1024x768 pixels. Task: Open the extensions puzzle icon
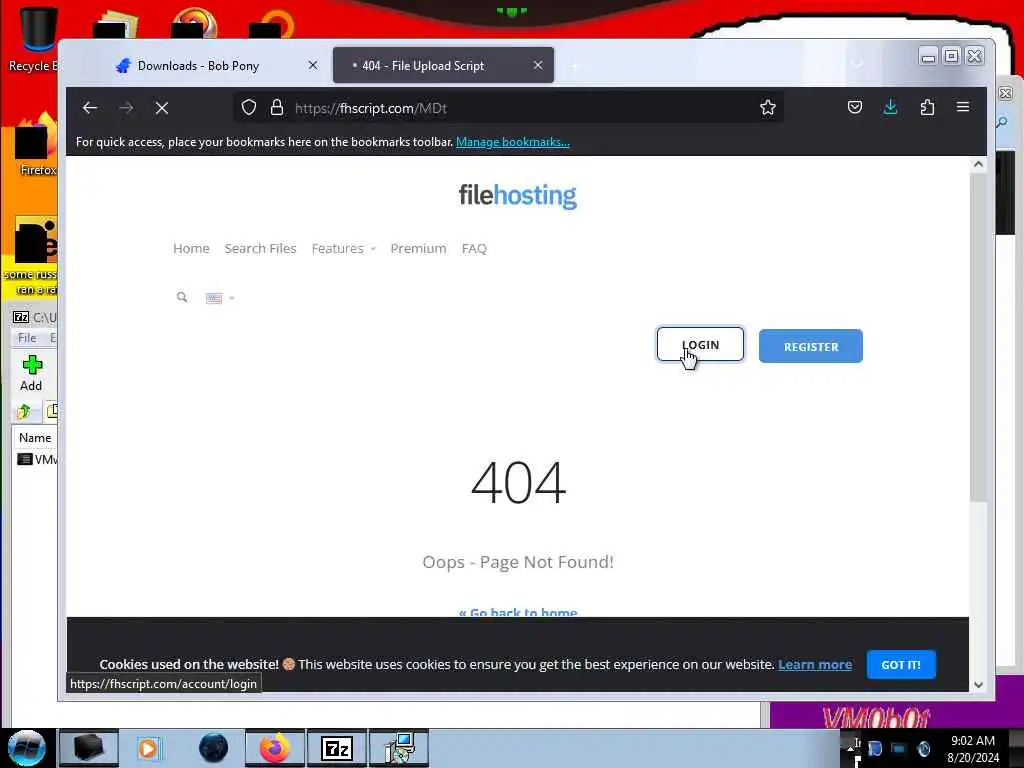[x=927, y=107]
